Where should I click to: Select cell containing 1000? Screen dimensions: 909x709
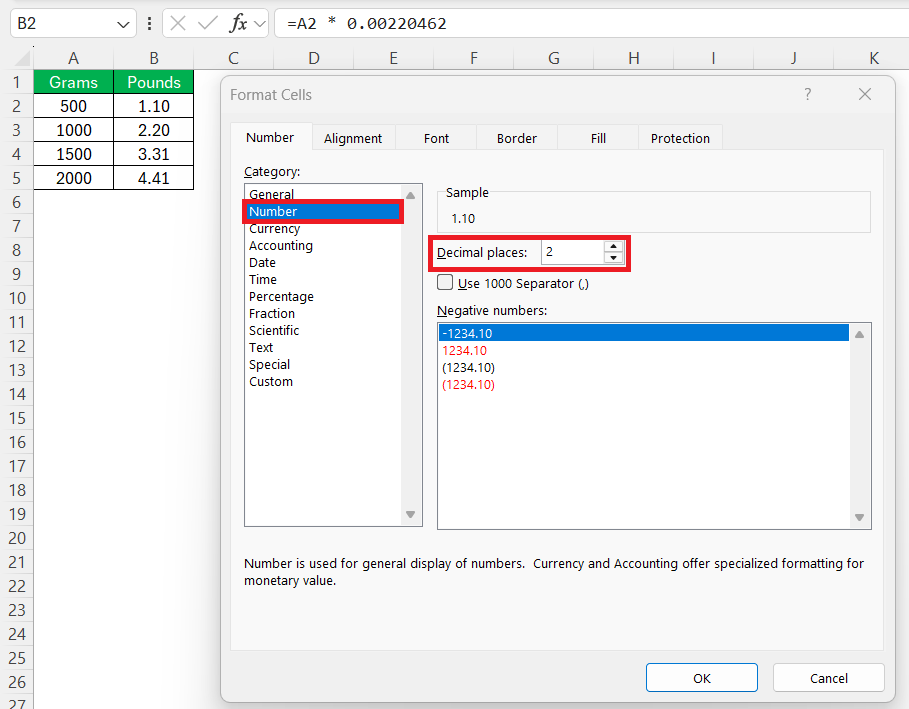[x=74, y=130]
